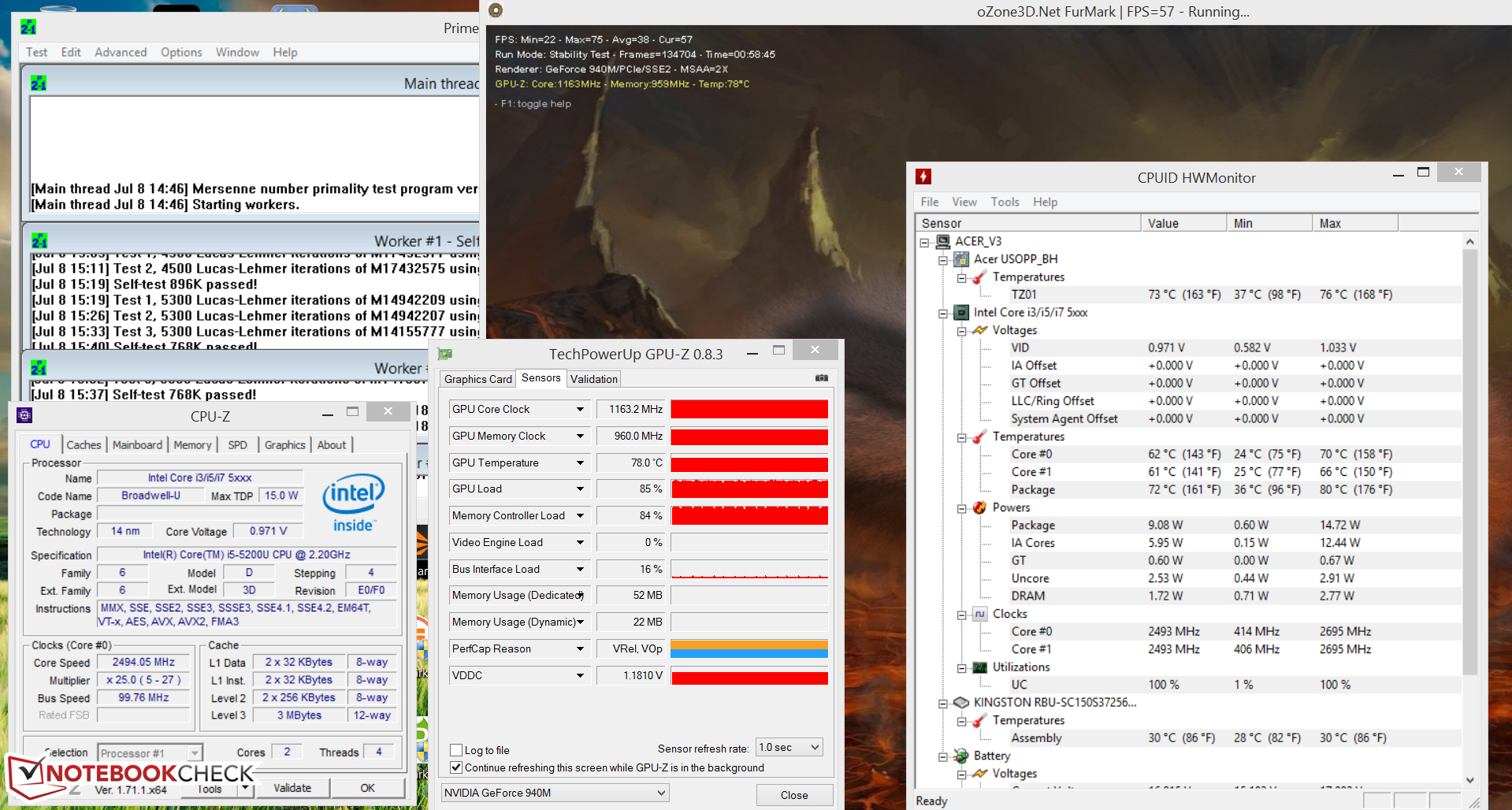Click the Clocks node icon in HWMonitor

click(x=980, y=614)
